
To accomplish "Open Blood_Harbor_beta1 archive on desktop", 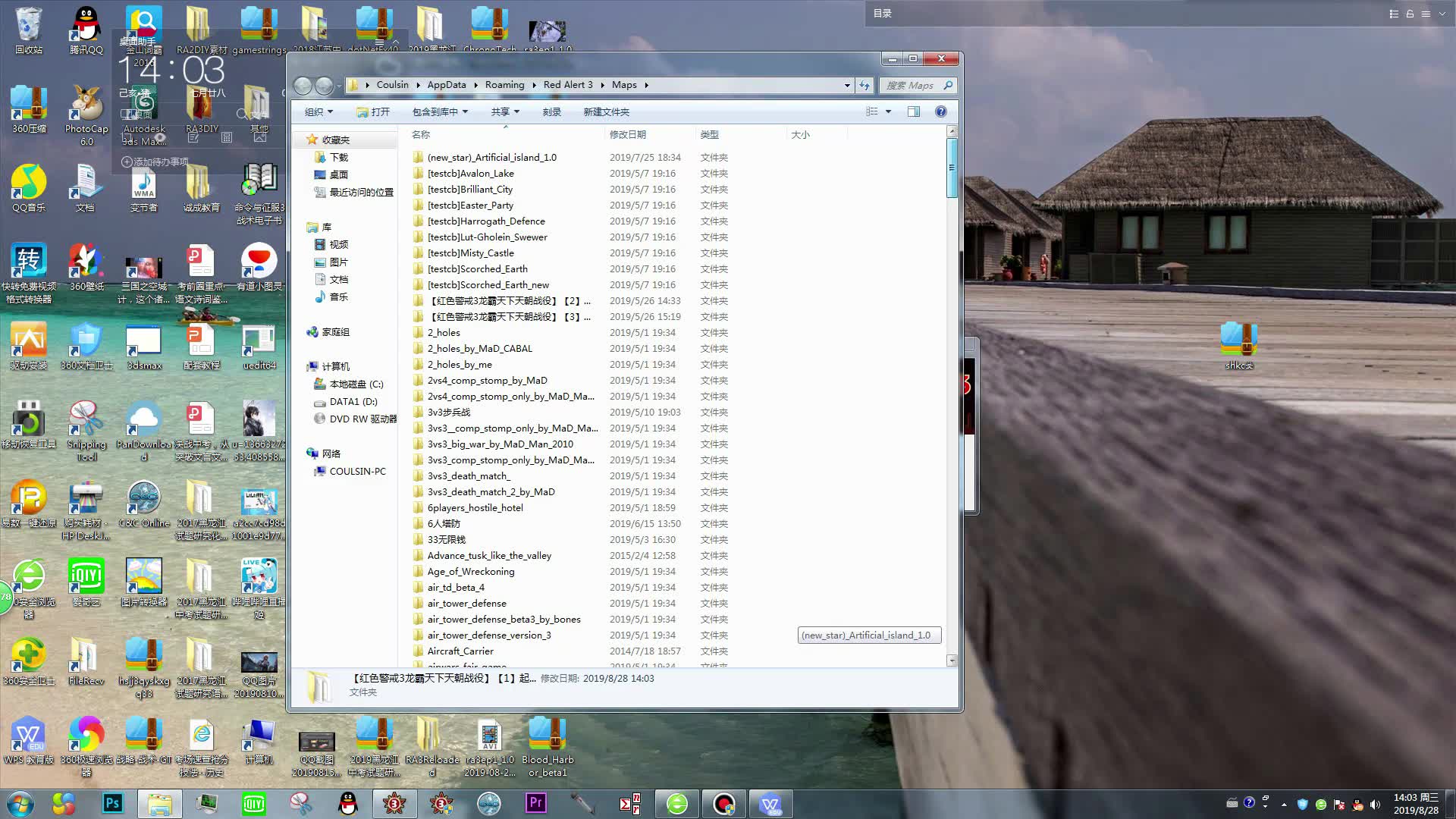I will (x=548, y=745).
